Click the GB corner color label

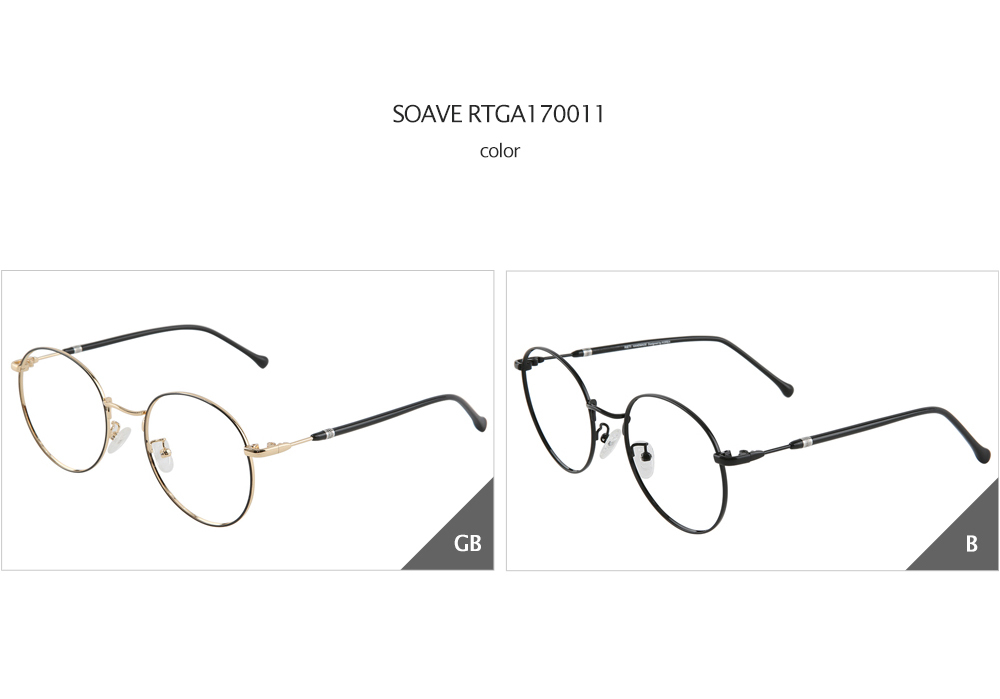(467, 543)
